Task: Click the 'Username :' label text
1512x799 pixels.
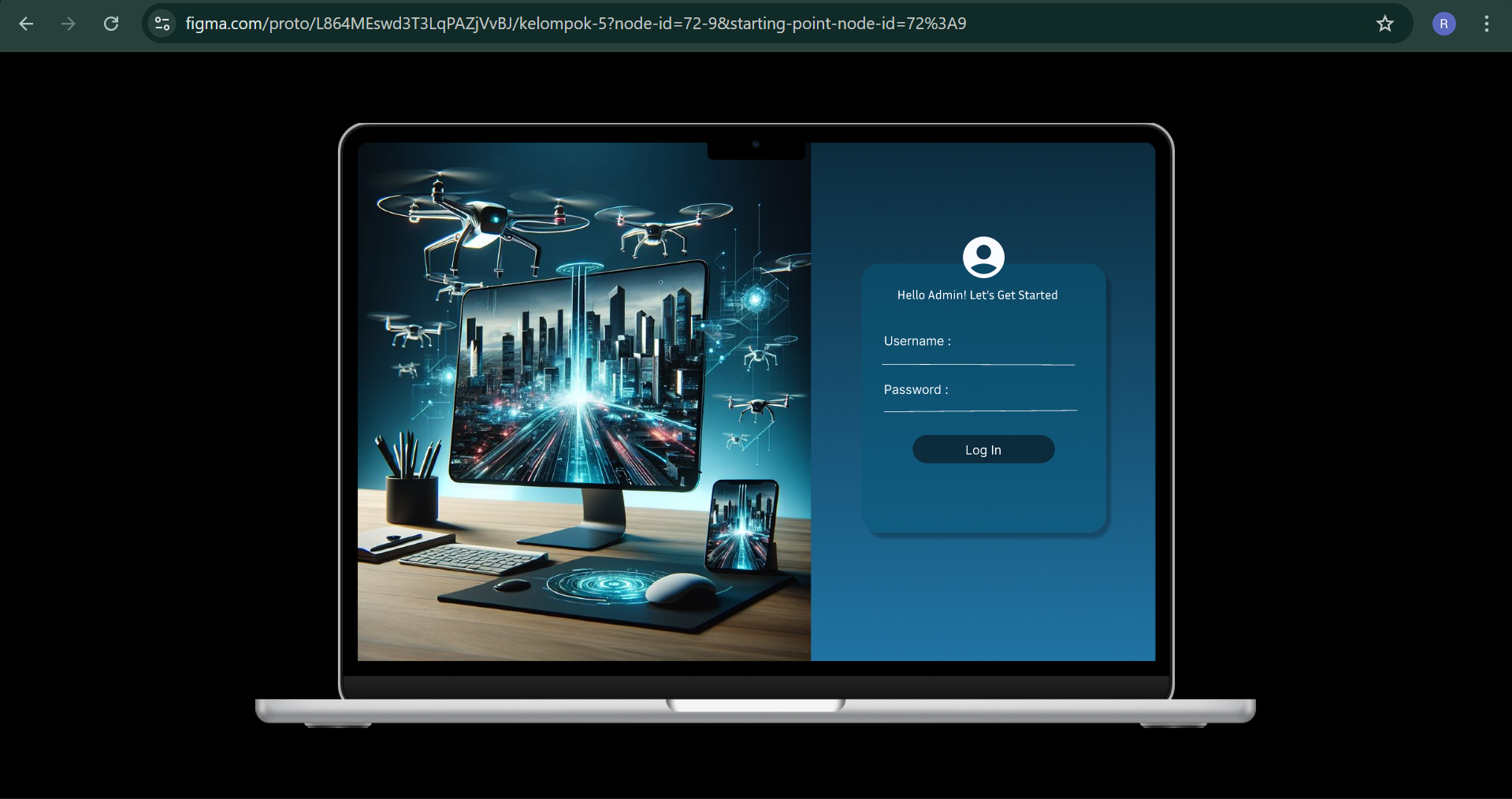Action: pyautogui.click(x=916, y=340)
